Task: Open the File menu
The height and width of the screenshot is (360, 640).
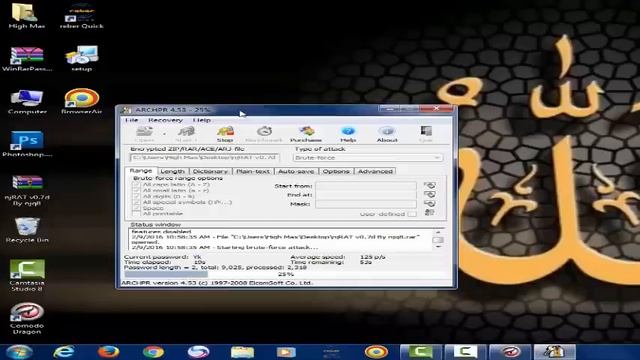Action: [x=131, y=120]
